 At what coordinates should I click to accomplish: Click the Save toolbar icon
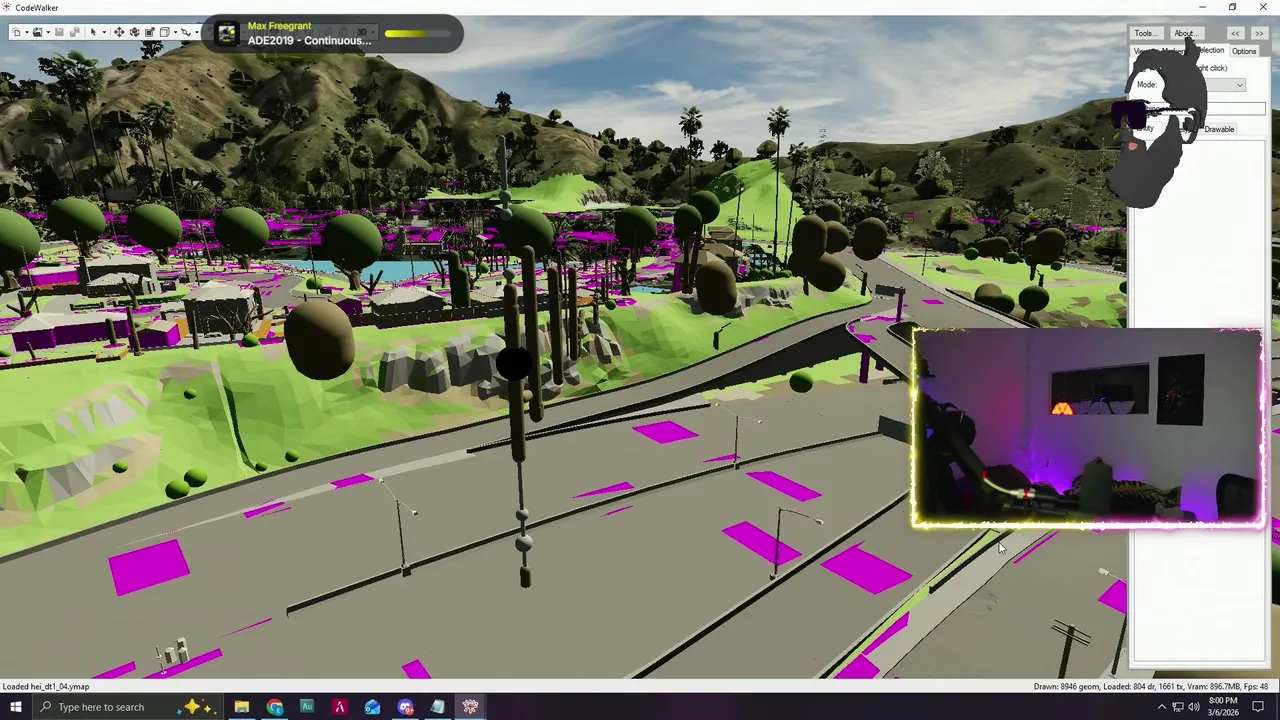(x=59, y=32)
